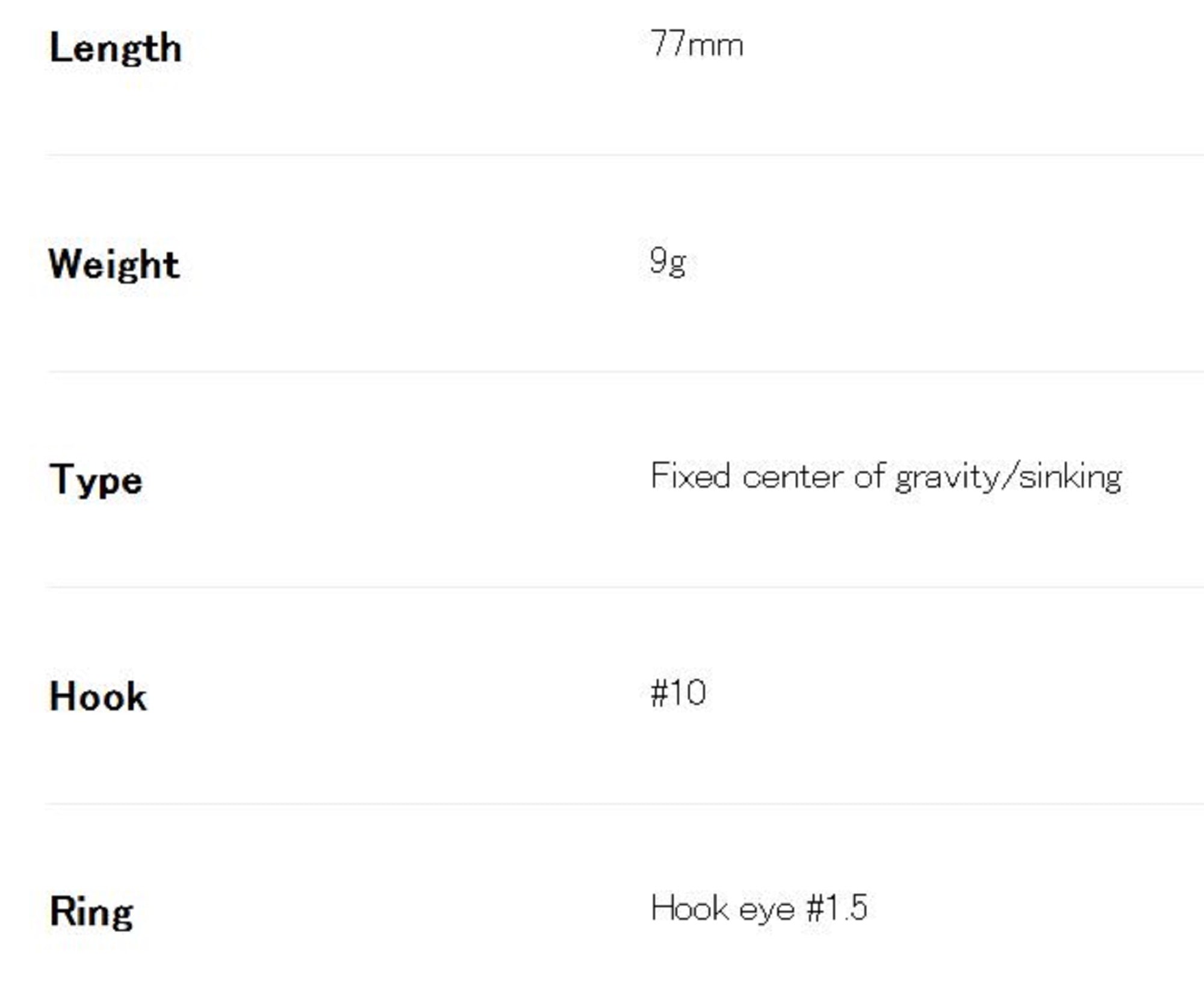Click the word Hook in Ring value
This screenshot has height=983, width=1204.
point(690,908)
